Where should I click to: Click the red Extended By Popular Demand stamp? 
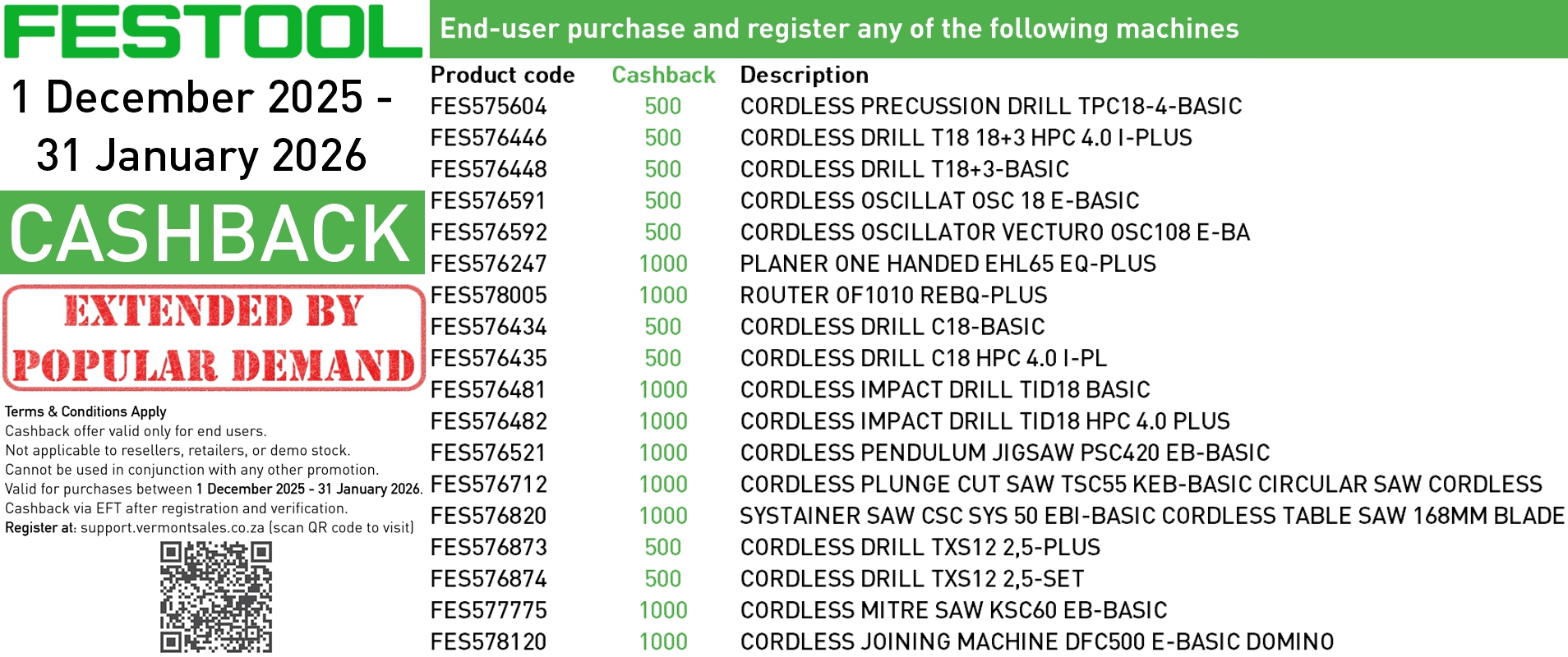[x=214, y=338]
